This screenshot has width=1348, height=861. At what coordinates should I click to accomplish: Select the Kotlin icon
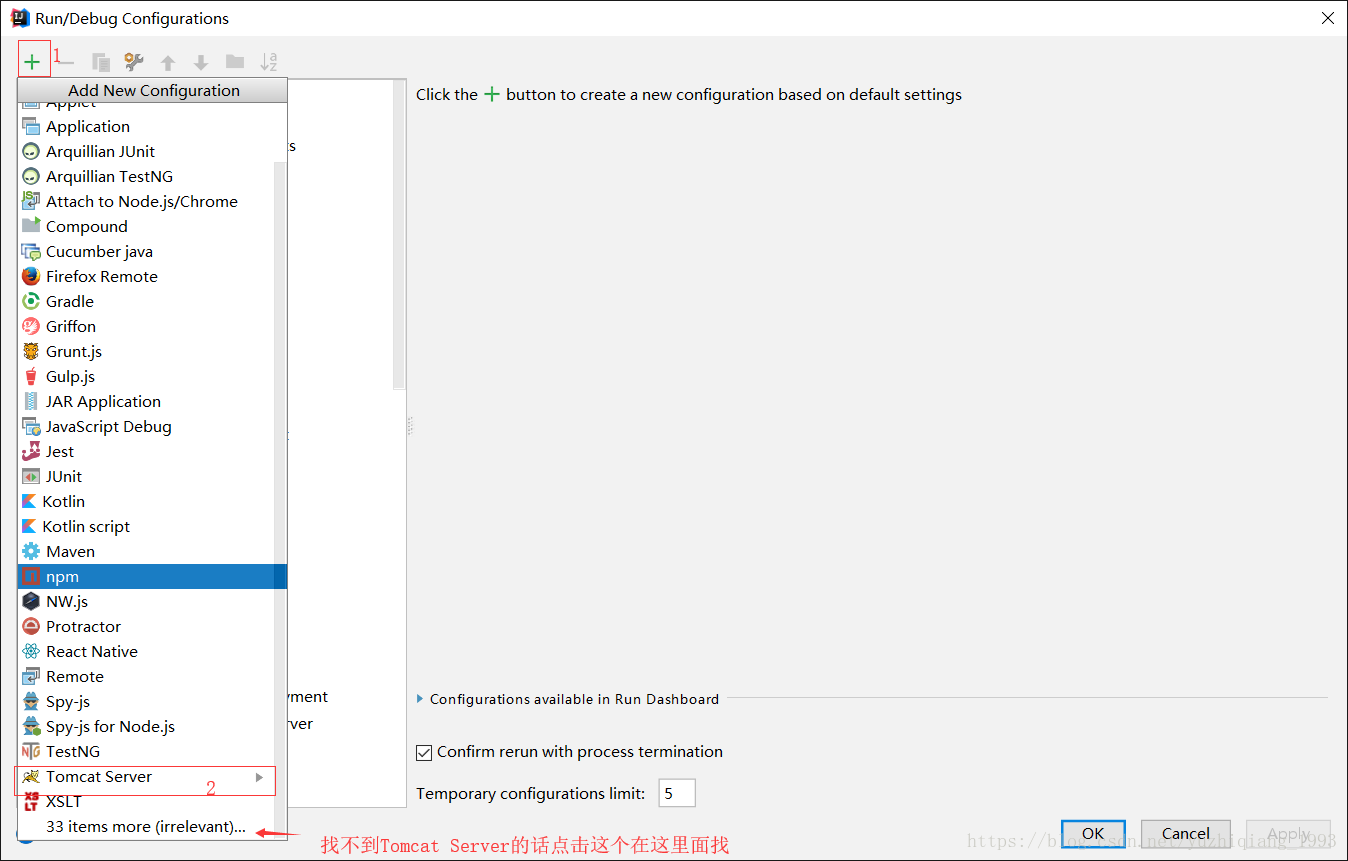(x=29, y=501)
